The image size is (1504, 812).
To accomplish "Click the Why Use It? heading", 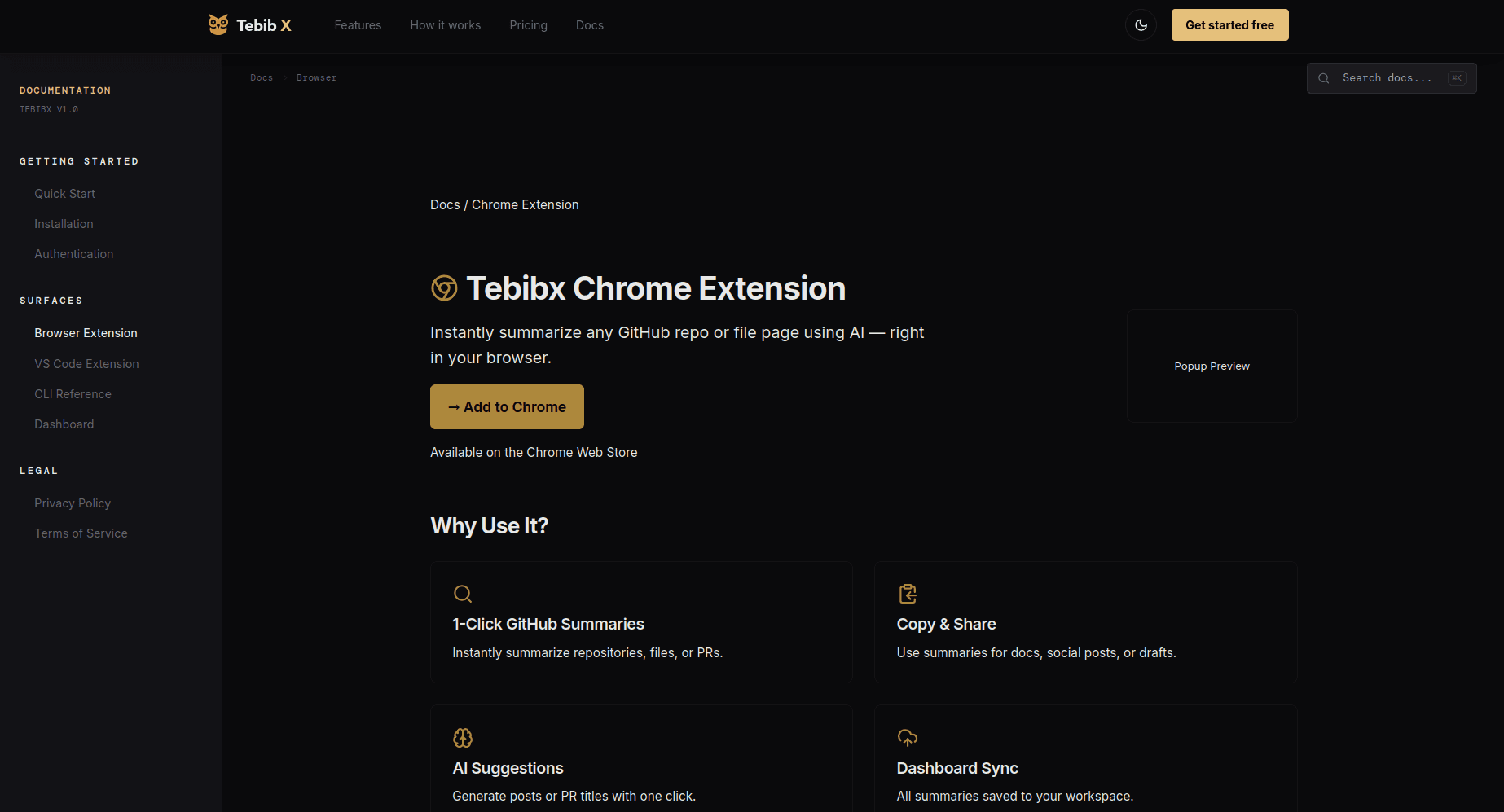I will point(489,526).
